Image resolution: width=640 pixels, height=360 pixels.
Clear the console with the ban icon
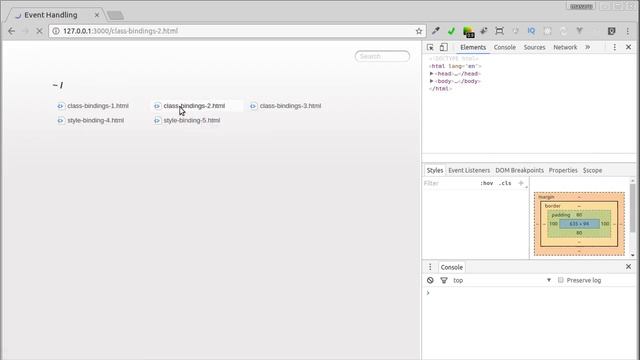coord(430,280)
